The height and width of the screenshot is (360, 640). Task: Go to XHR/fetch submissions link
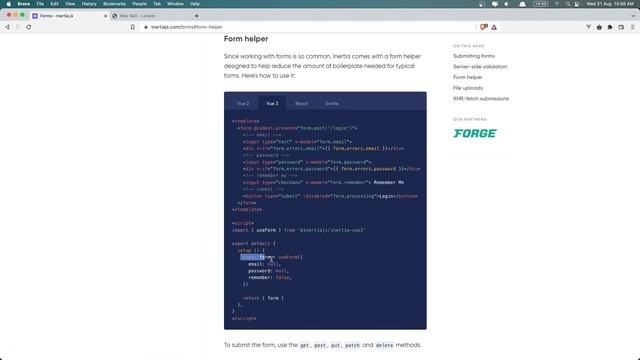click(x=481, y=98)
